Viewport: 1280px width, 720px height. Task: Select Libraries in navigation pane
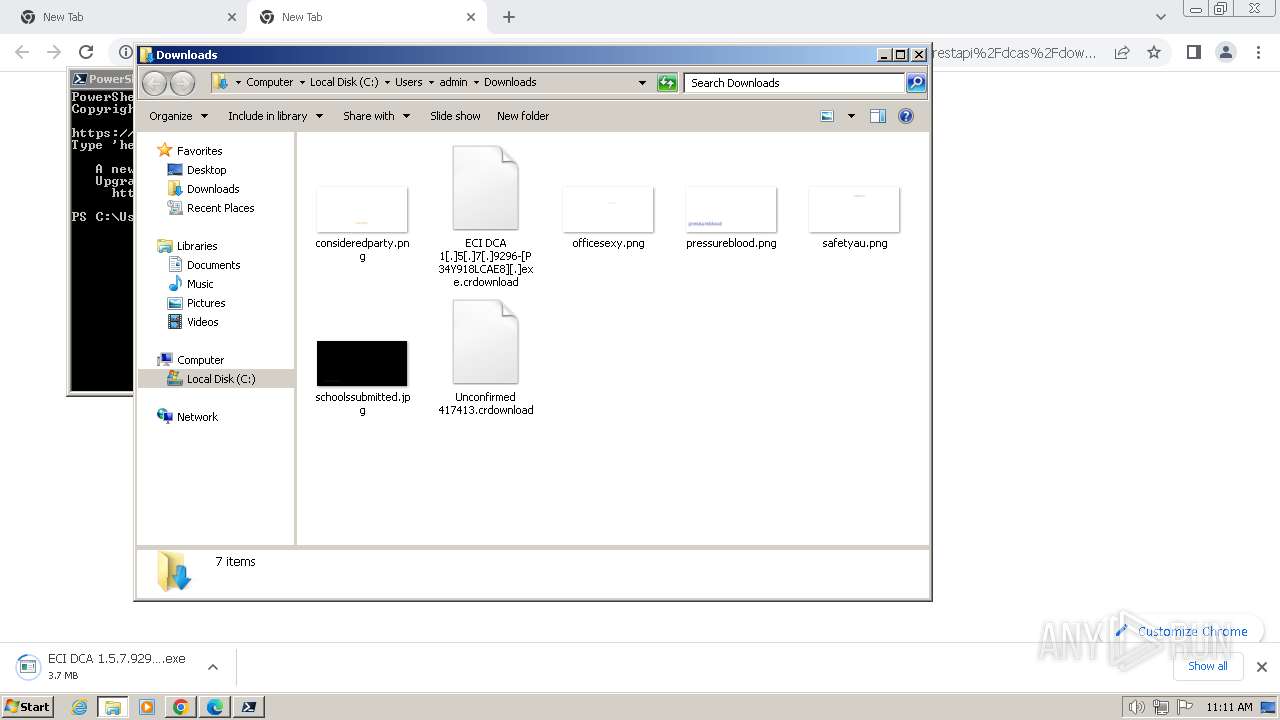[x=197, y=246]
